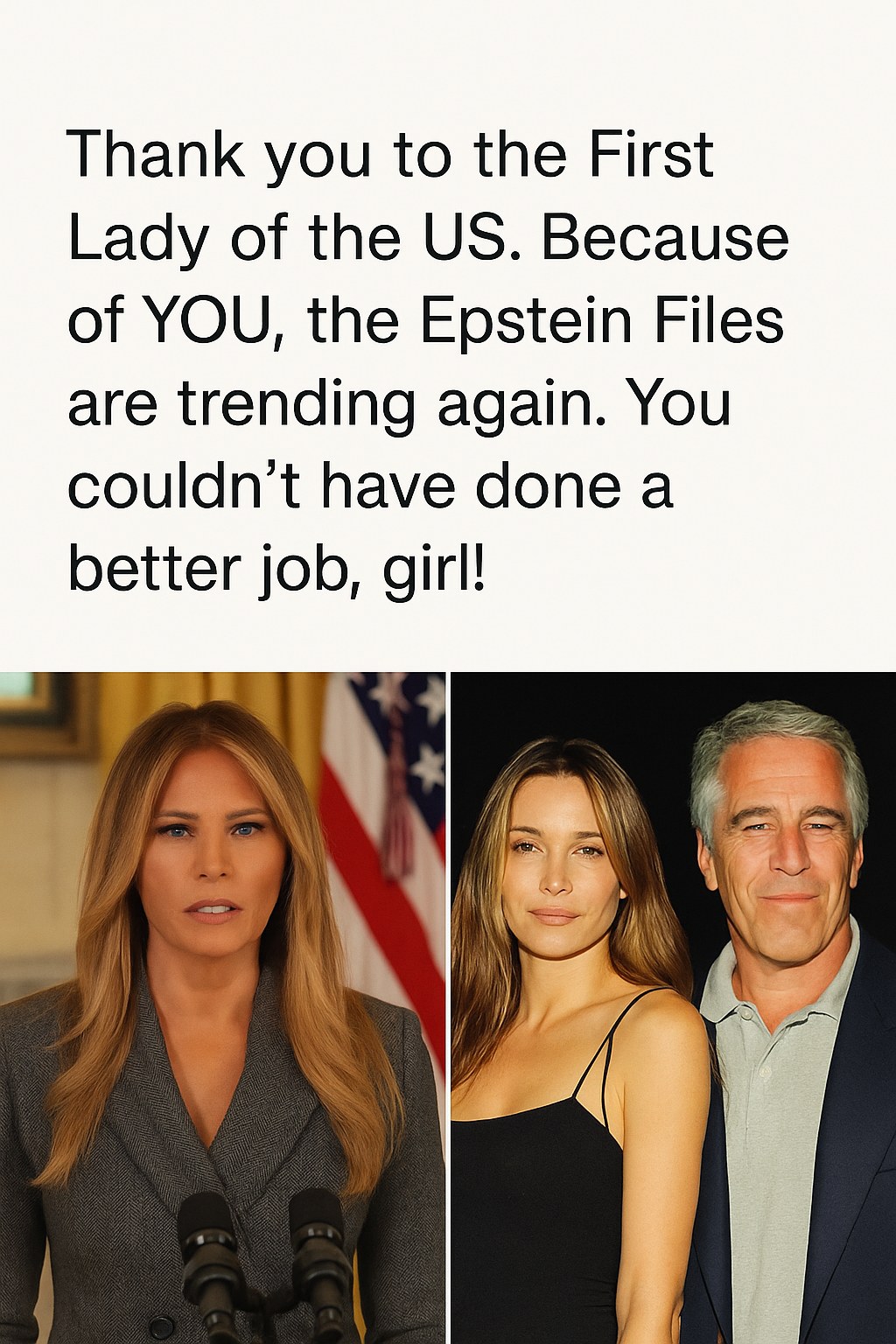Click the word "trending" in caption
The width and height of the screenshot is (896, 1344).
tap(295, 409)
